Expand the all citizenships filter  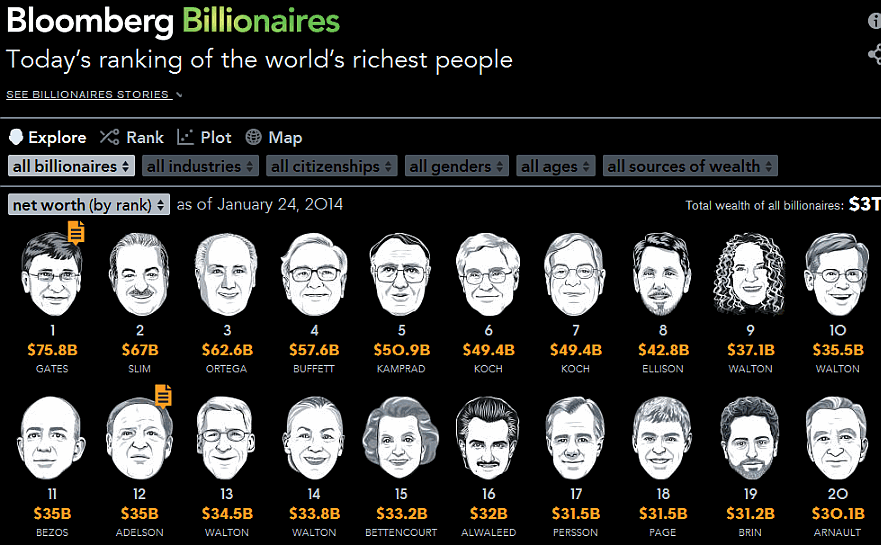pos(331,166)
